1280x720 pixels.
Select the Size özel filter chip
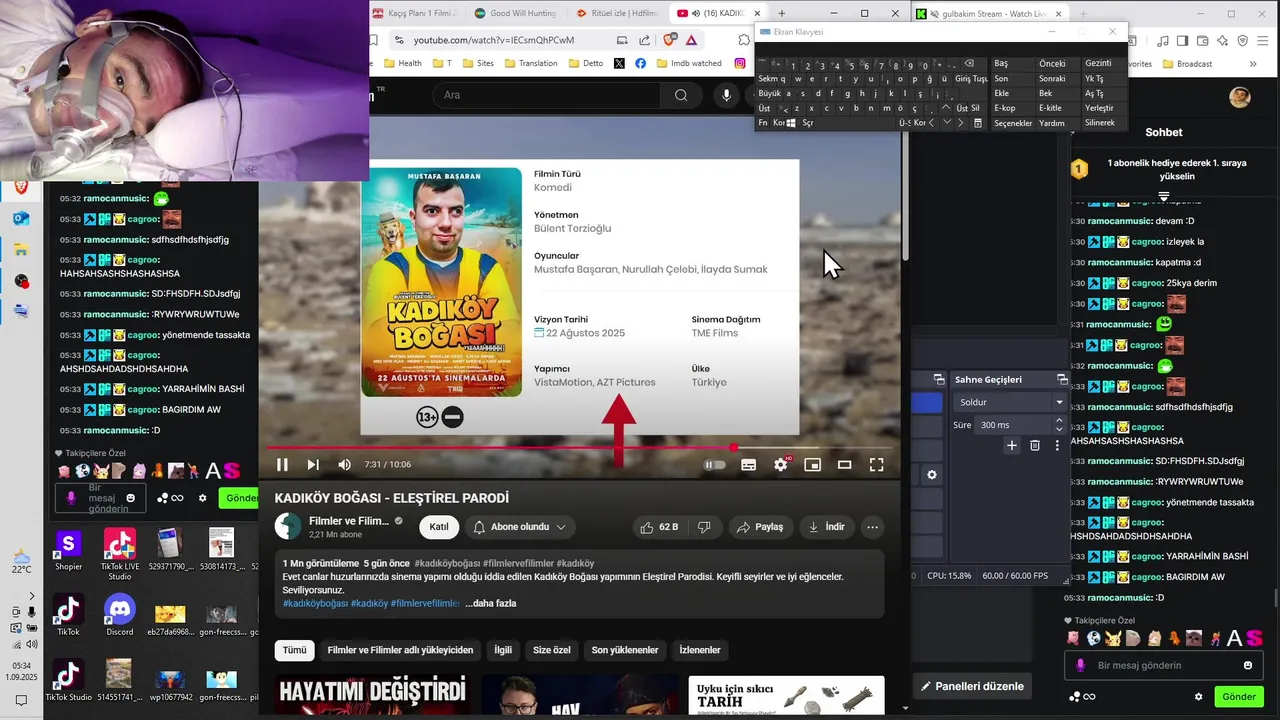pyautogui.click(x=552, y=650)
